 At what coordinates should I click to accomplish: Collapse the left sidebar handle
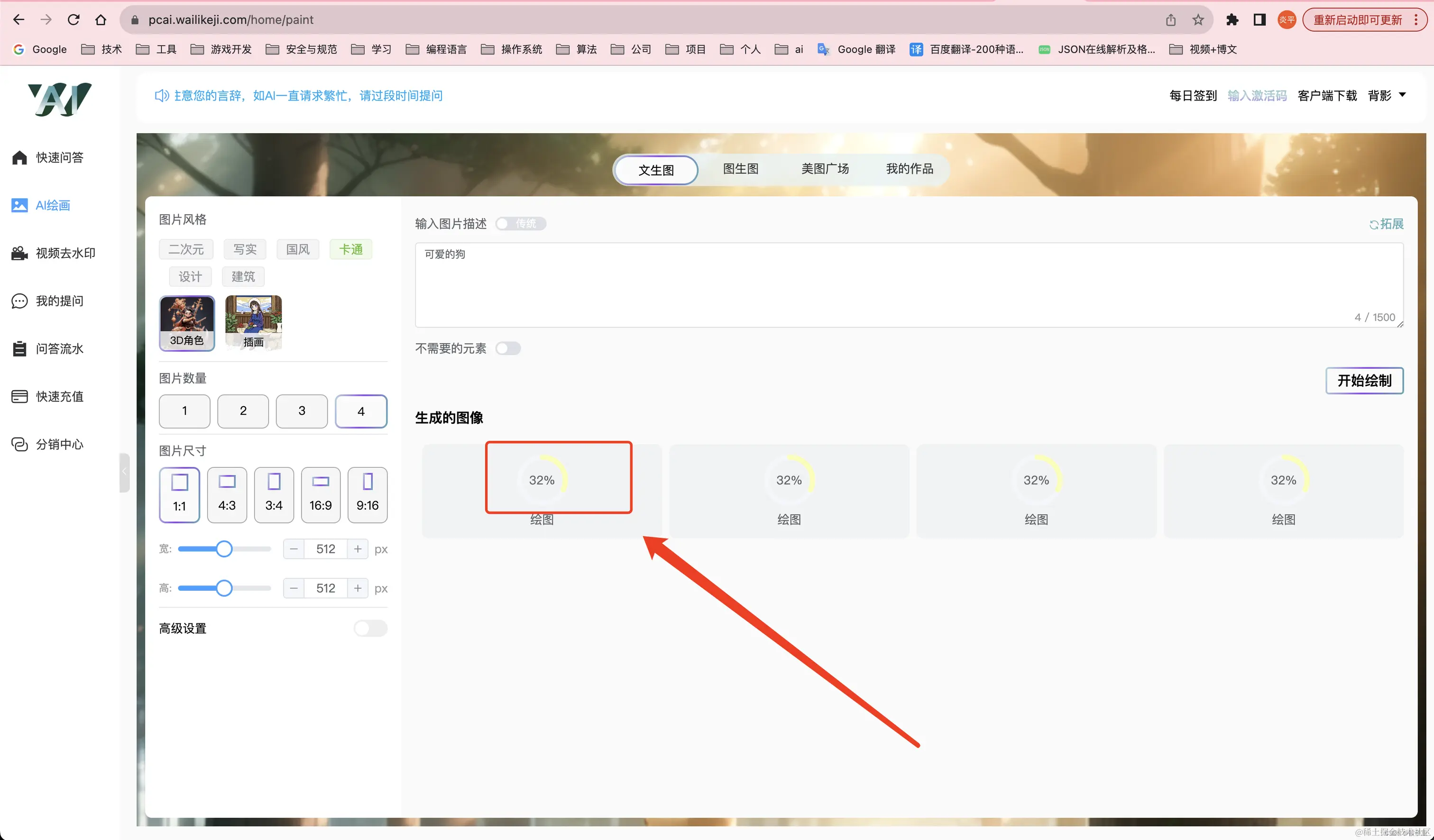[x=124, y=472]
